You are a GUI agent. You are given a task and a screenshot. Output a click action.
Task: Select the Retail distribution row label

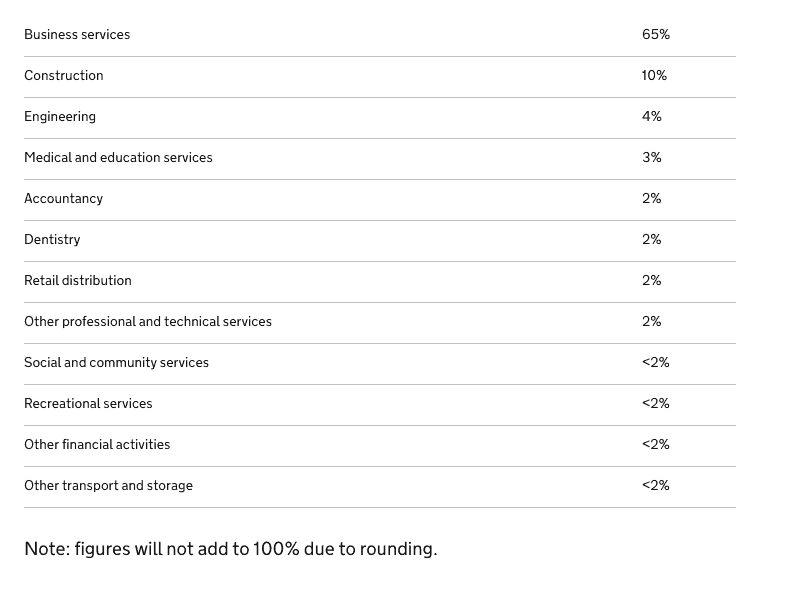pos(78,280)
